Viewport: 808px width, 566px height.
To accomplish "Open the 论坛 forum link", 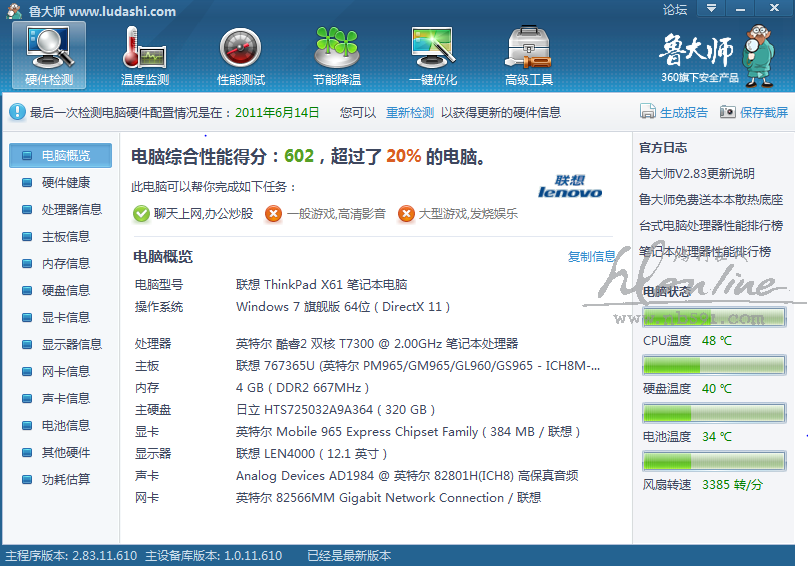I will click(675, 10).
